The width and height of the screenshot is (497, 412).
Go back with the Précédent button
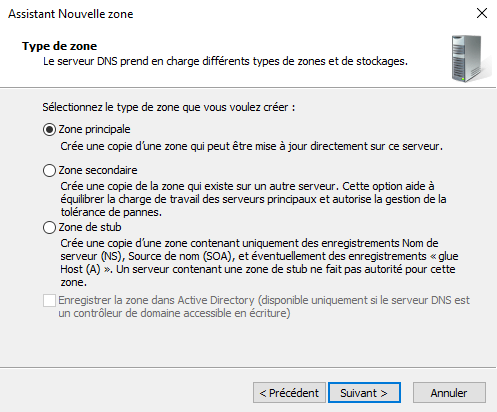(x=289, y=393)
